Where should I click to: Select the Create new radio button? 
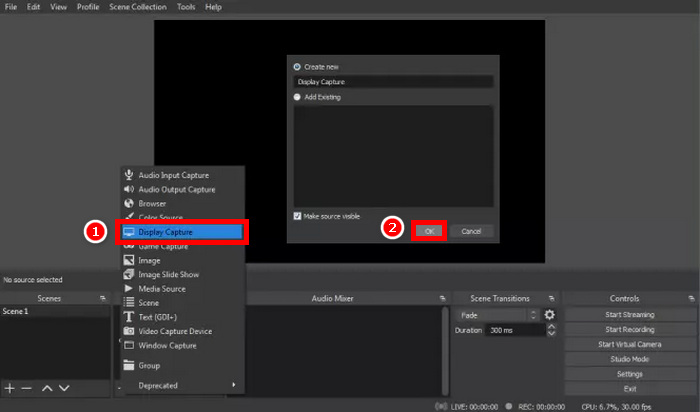pyautogui.click(x=297, y=67)
